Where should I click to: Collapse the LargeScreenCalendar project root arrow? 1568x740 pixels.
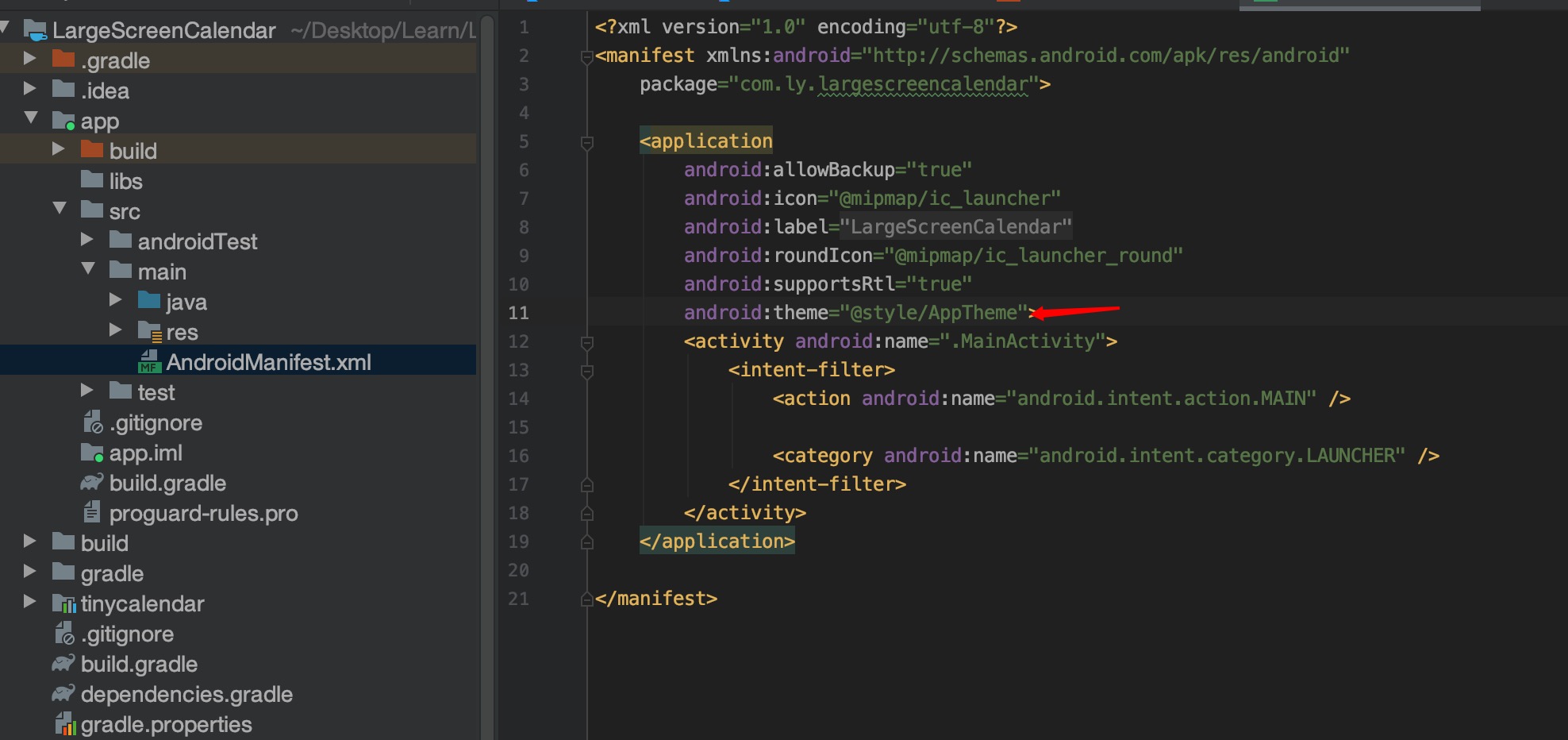click(4, 29)
